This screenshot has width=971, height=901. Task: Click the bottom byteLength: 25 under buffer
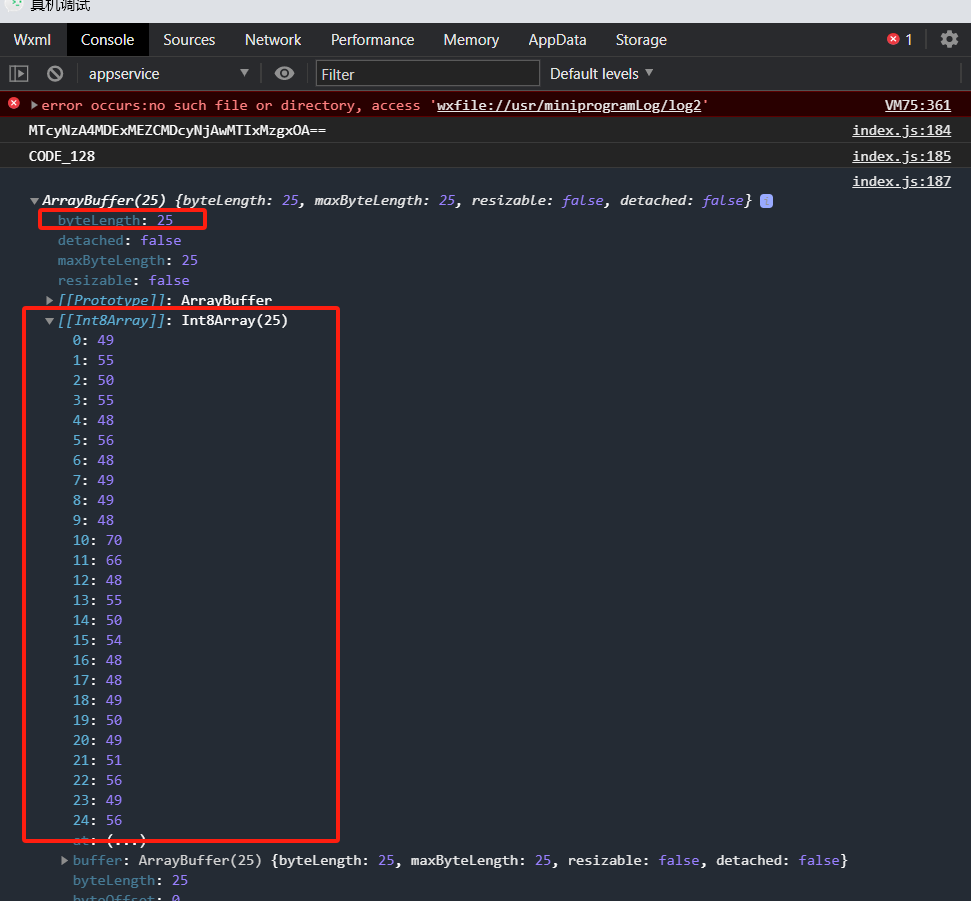click(130, 881)
